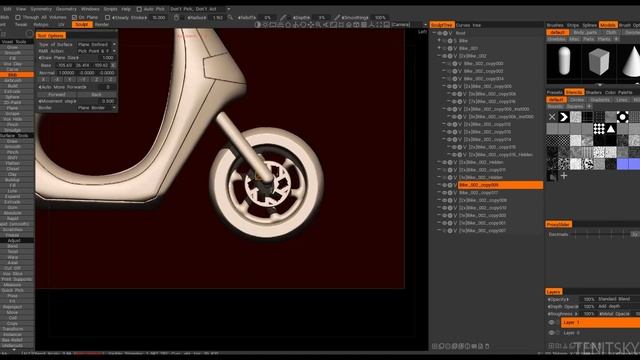
Task: Select the Airbrush tool
Action: [x=13, y=80]
